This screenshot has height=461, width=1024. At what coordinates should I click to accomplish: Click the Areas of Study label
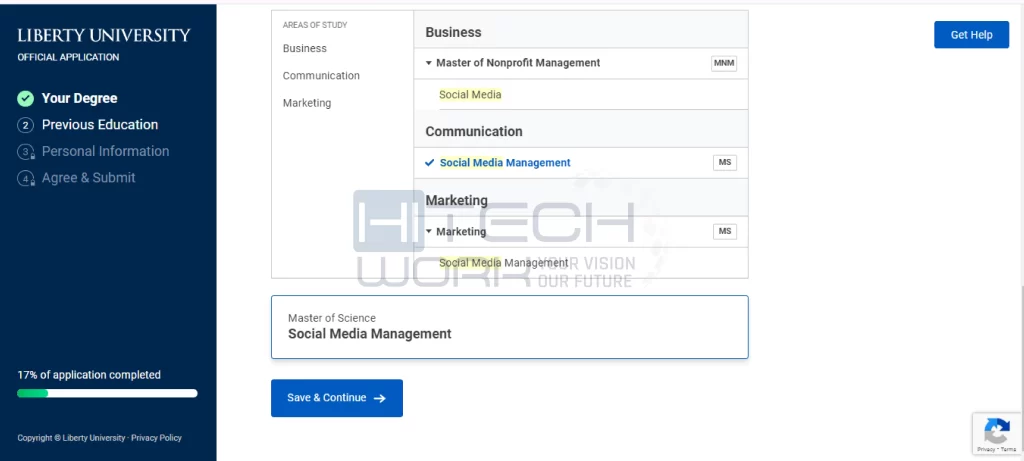(315, 25)
